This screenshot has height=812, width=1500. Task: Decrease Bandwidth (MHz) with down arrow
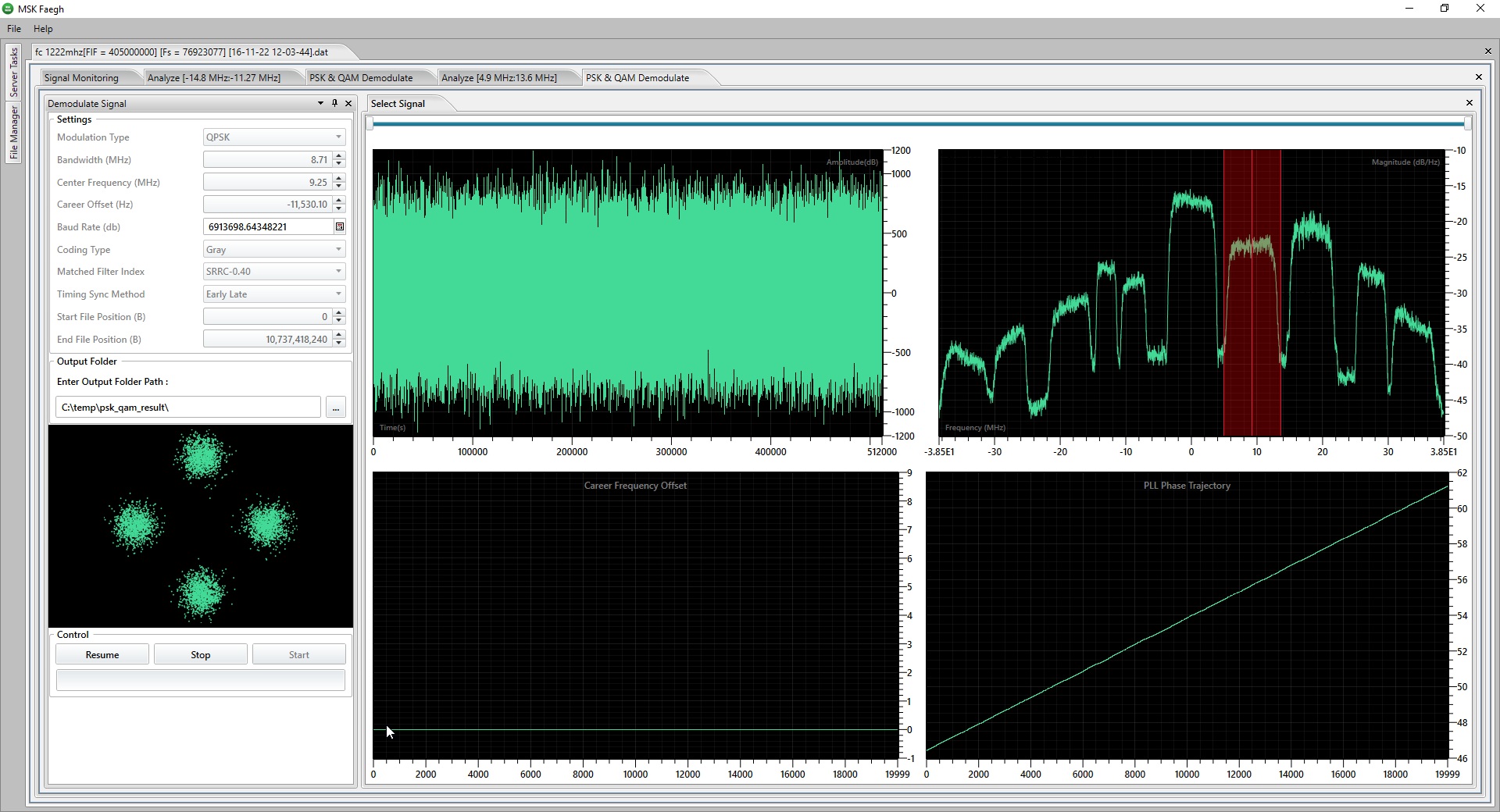[338, 164]
